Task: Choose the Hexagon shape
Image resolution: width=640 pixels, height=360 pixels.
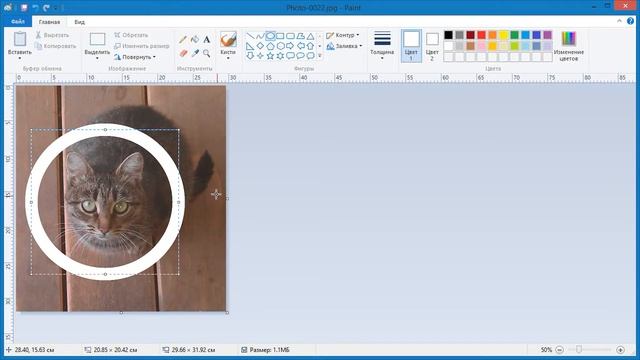Action: 280,46
